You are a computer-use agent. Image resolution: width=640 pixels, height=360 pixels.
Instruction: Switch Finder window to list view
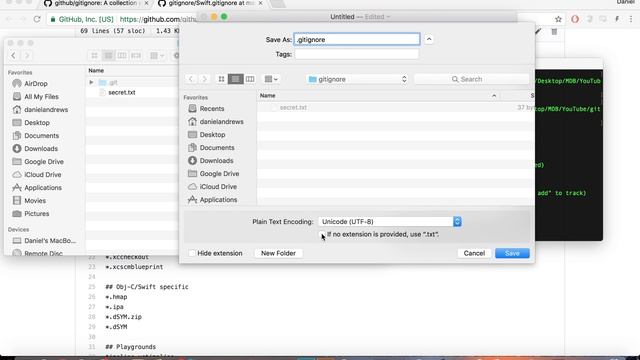(x=108, y=56)
